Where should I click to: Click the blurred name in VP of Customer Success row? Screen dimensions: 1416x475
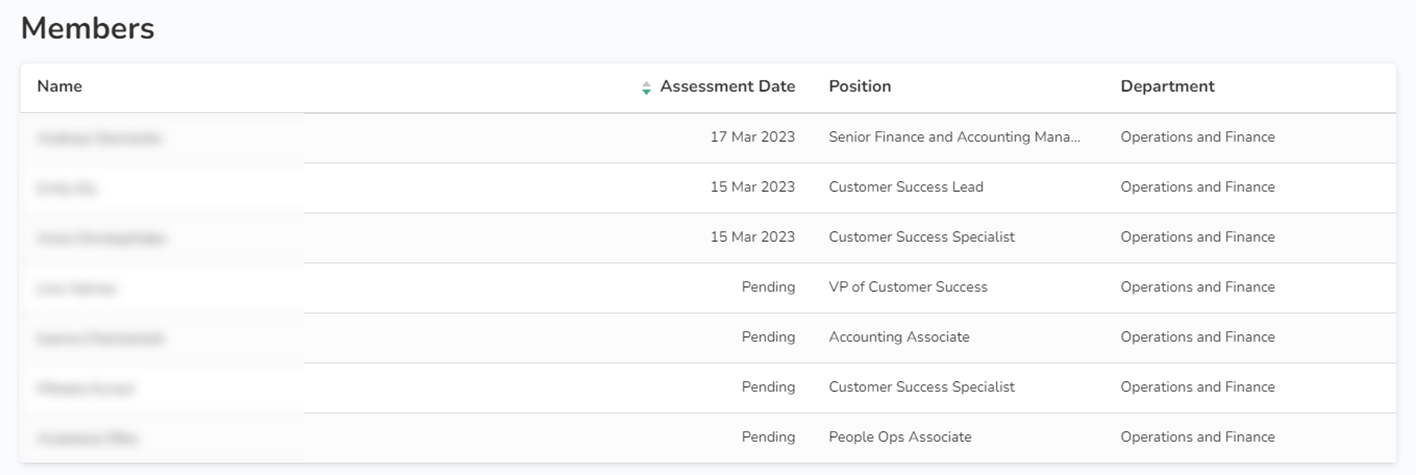(77, 289)
